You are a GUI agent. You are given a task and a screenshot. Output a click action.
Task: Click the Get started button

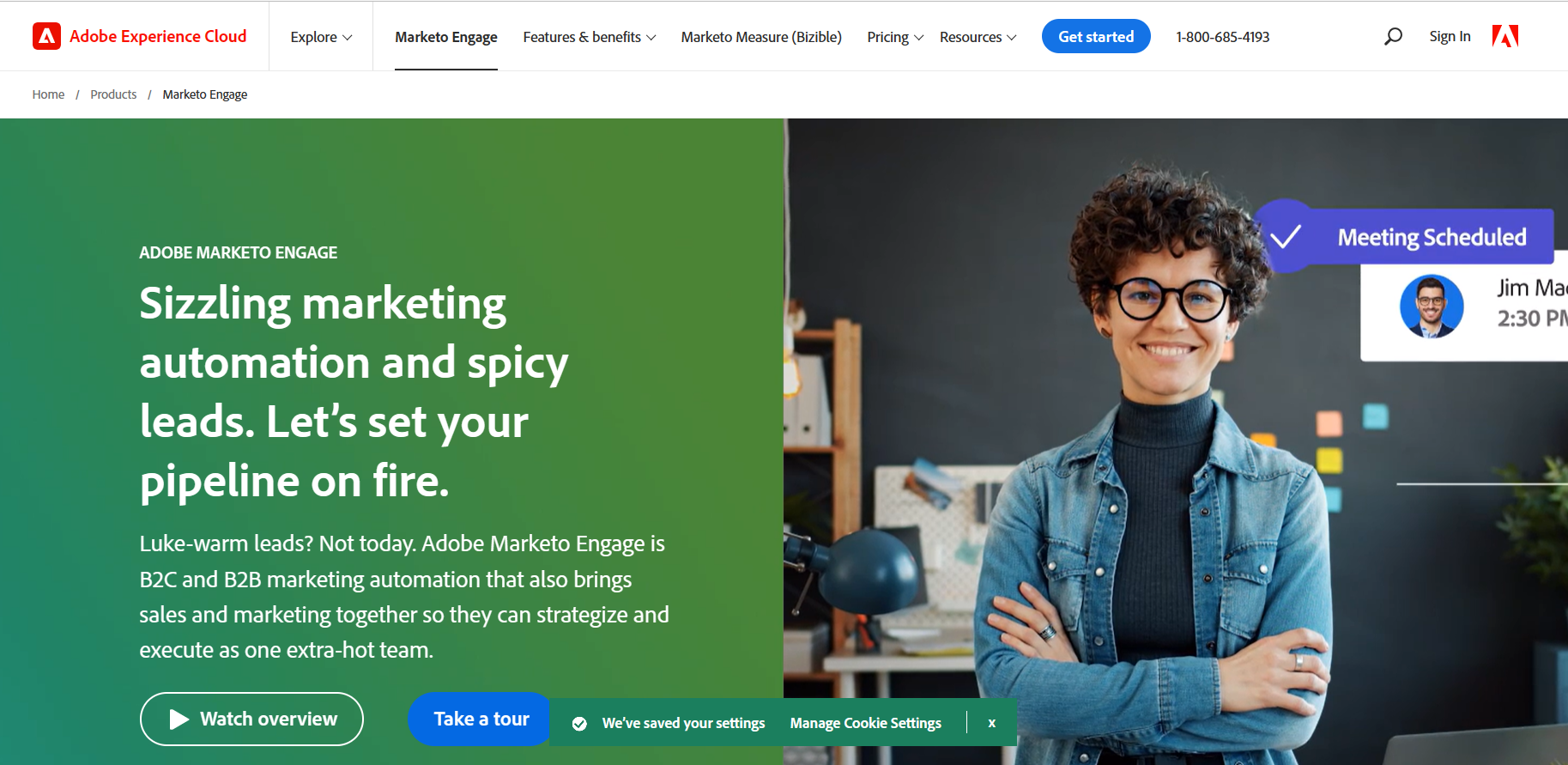pos(1095,36)
